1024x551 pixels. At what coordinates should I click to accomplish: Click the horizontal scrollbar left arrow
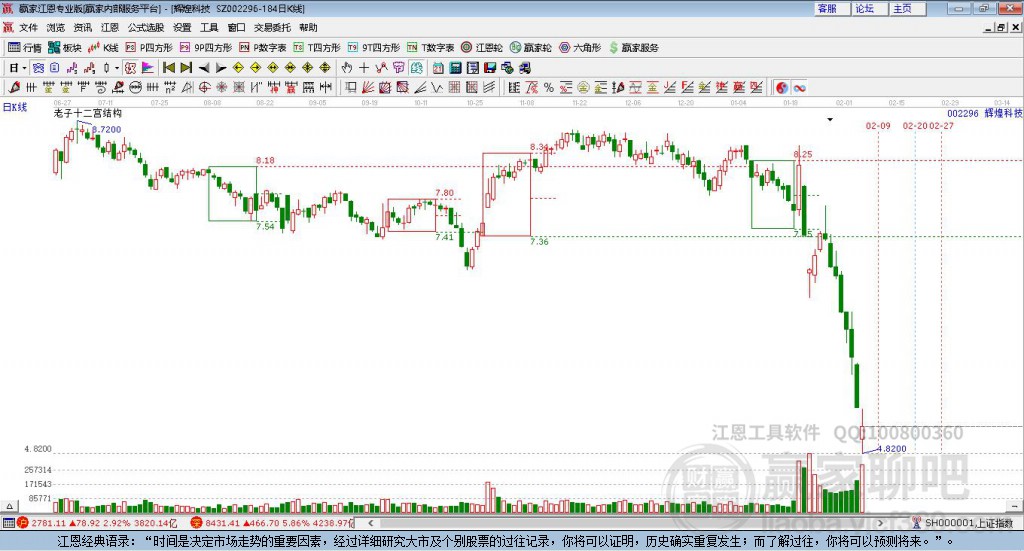pyautogui.click(x=370, y=523)
